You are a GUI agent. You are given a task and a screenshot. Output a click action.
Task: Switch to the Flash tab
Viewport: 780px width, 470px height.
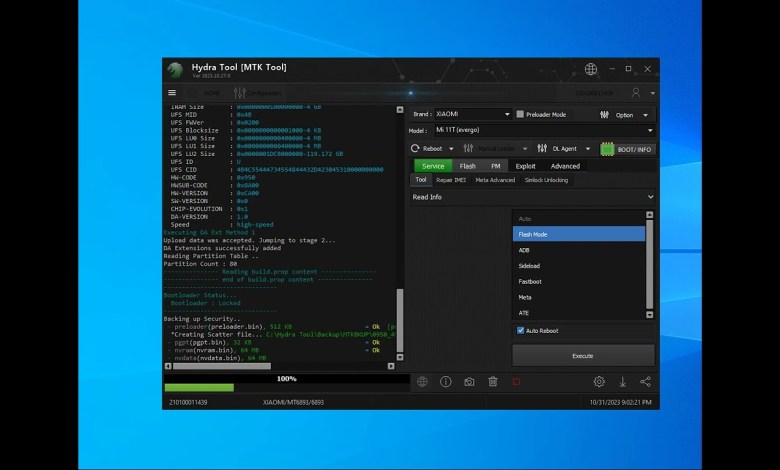tap(467, 166)
